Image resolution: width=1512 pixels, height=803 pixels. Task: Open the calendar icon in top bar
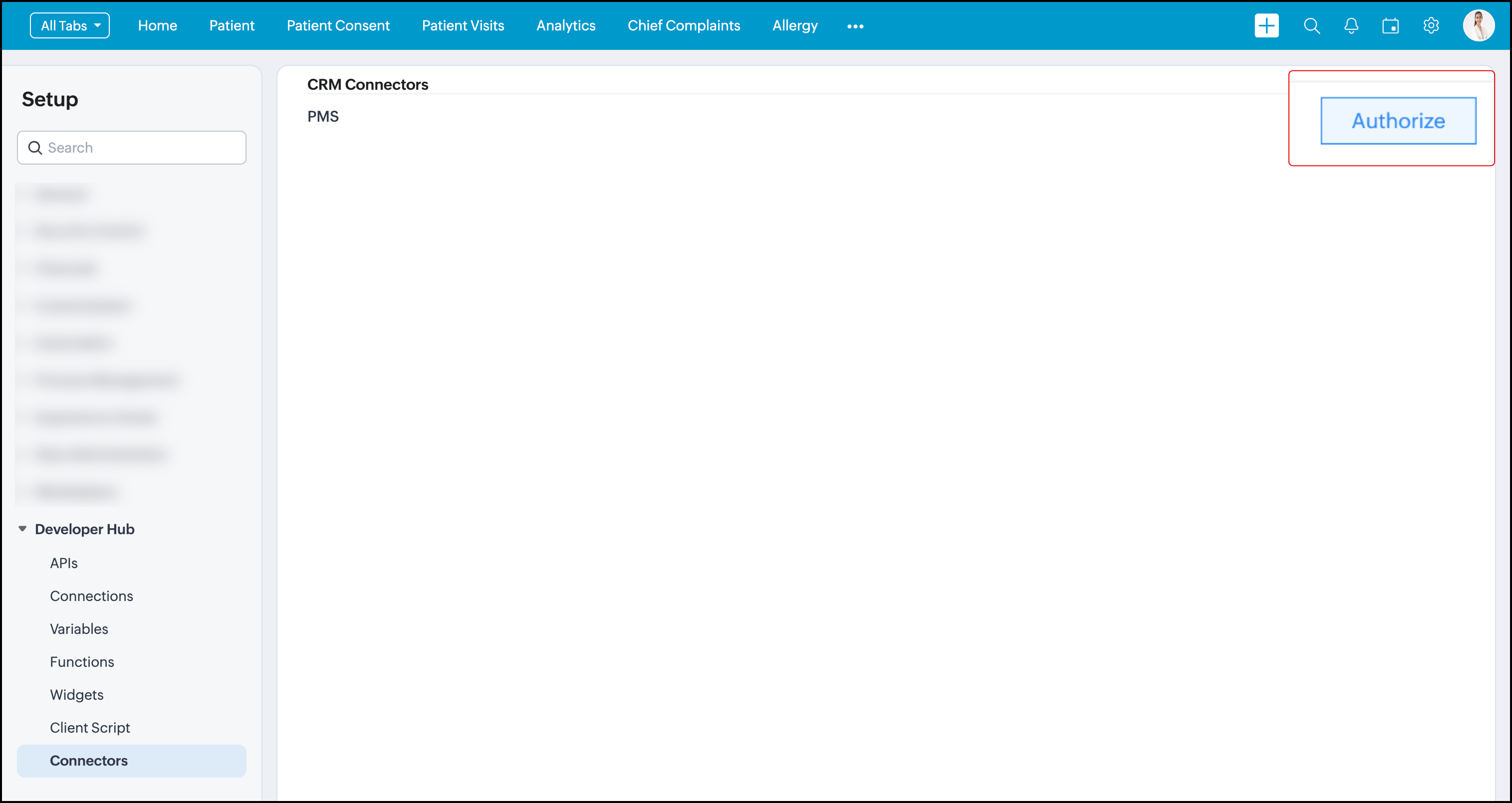(x=1390, y=26)
